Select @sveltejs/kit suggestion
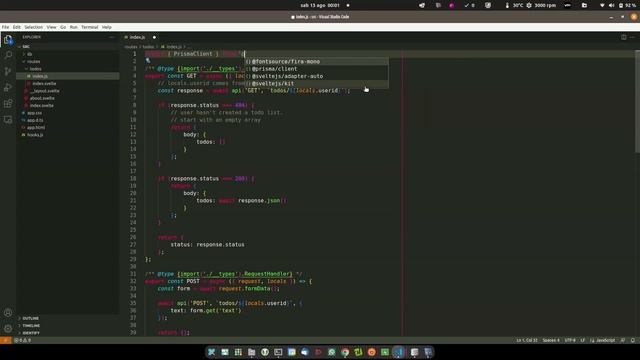The image size is (640, 360). tap(316, 84)
